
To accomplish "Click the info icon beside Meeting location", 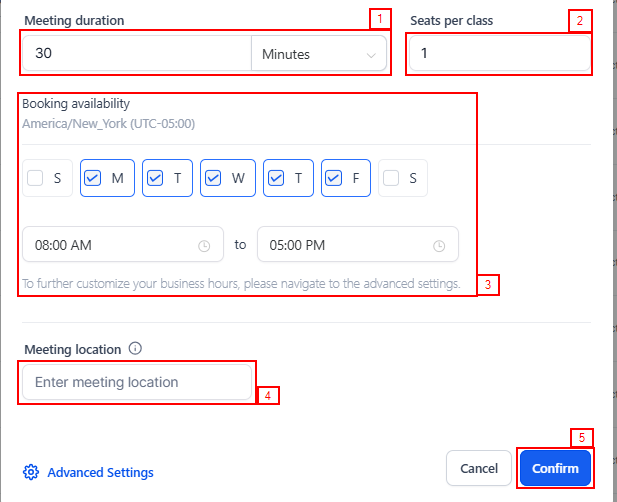I will tap(136, 350).
